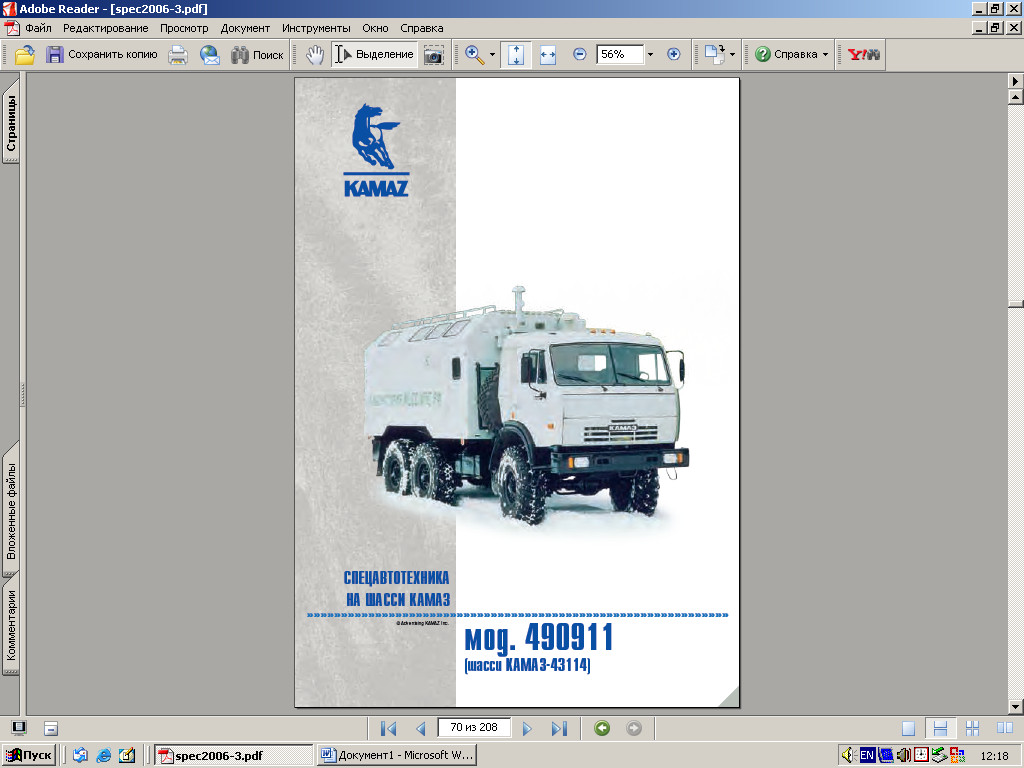
Task: Click the grayed Next View button
Action: click(x=633, y=728)
